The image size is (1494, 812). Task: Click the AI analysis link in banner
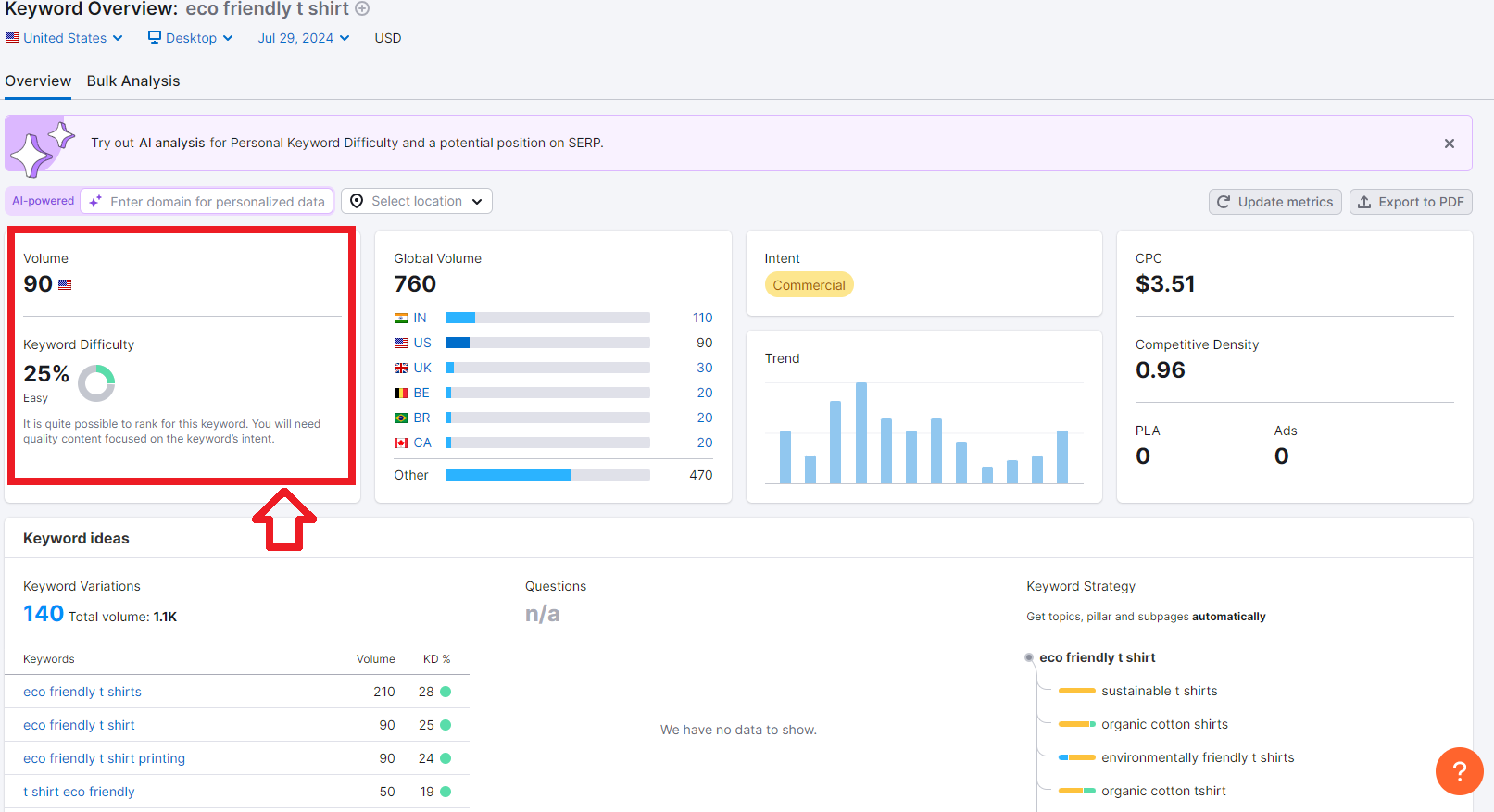pos(172,143)
